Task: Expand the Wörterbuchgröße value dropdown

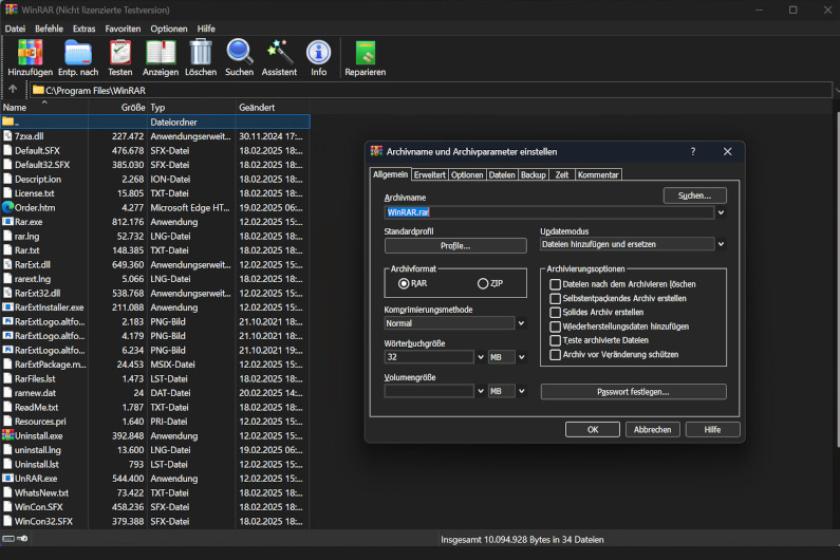Action: pos(481,357)
